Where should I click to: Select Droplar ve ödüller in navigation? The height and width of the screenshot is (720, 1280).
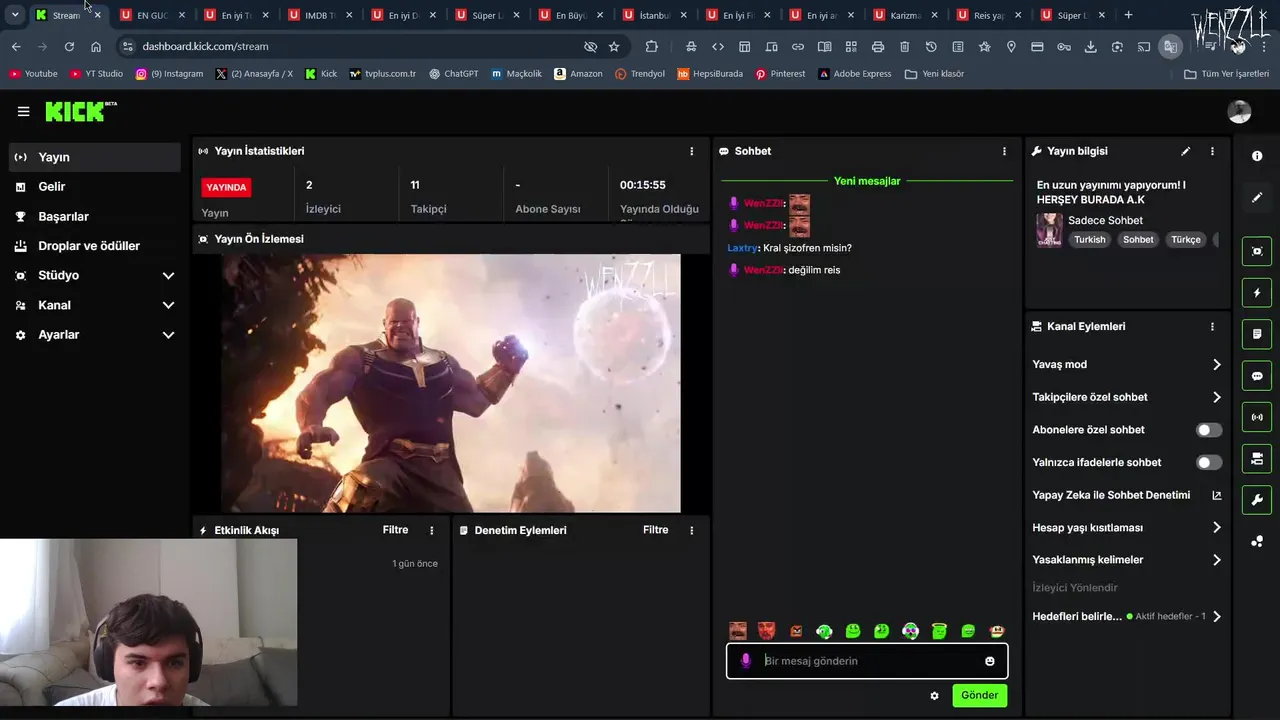click(x=95, y=246)
